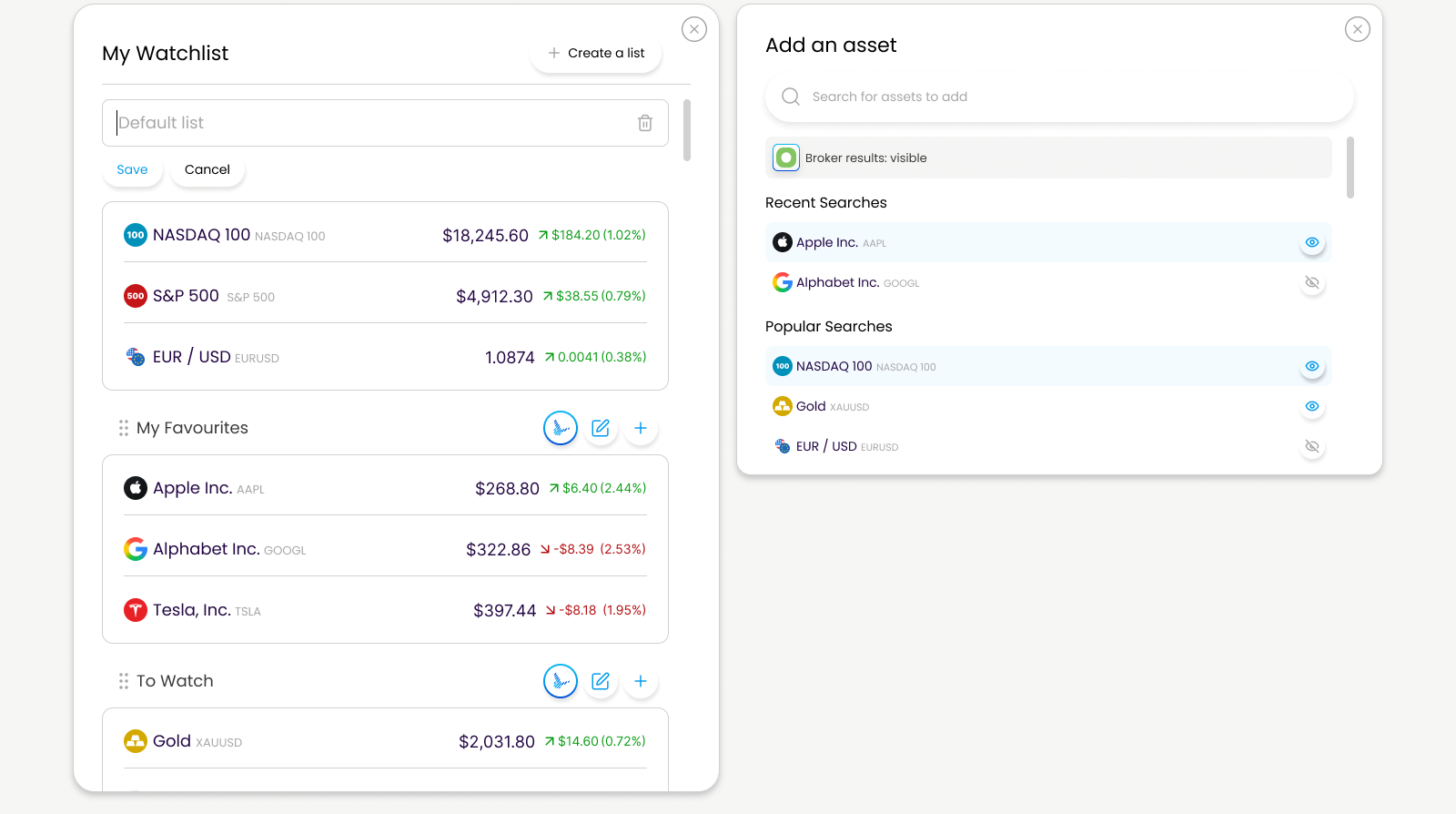Select Alphabet Inc. in Recent Searches
The image size is (1456, 814).
[1048, 282]
